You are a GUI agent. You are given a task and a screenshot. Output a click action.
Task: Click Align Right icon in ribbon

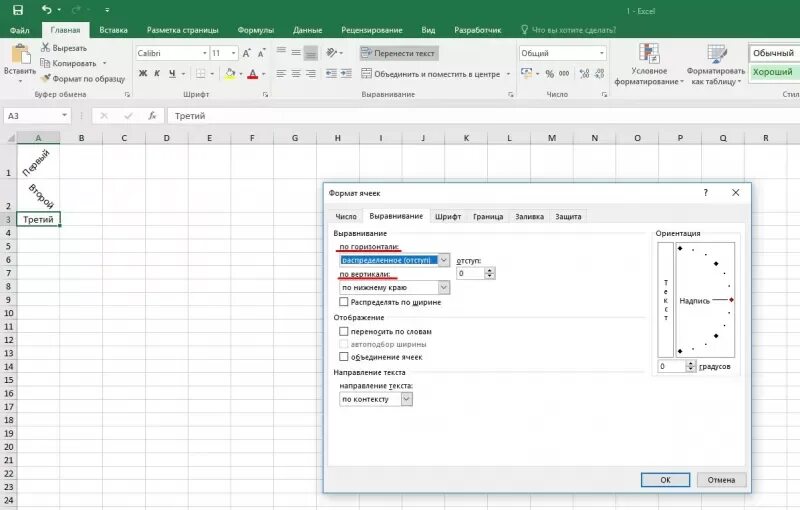[x=311, y=74]
